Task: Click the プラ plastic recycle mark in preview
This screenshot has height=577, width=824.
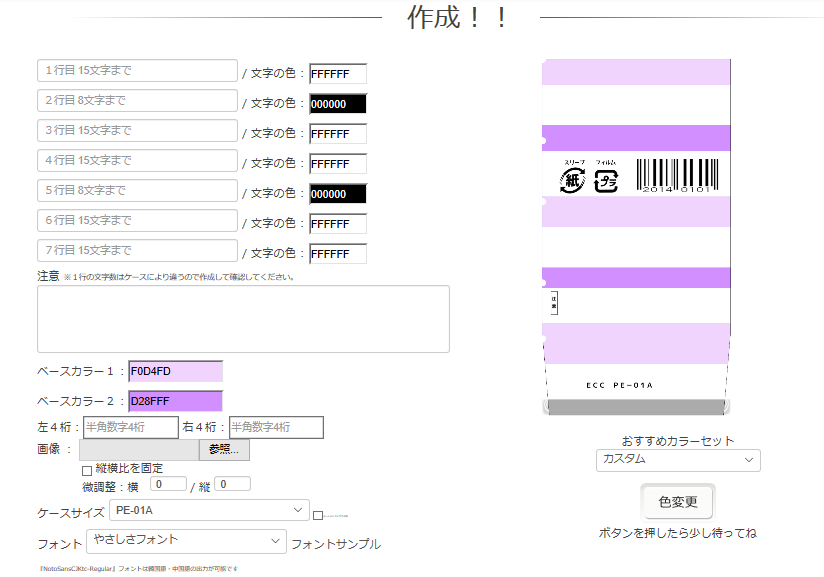Action: [x=605, y=181]
